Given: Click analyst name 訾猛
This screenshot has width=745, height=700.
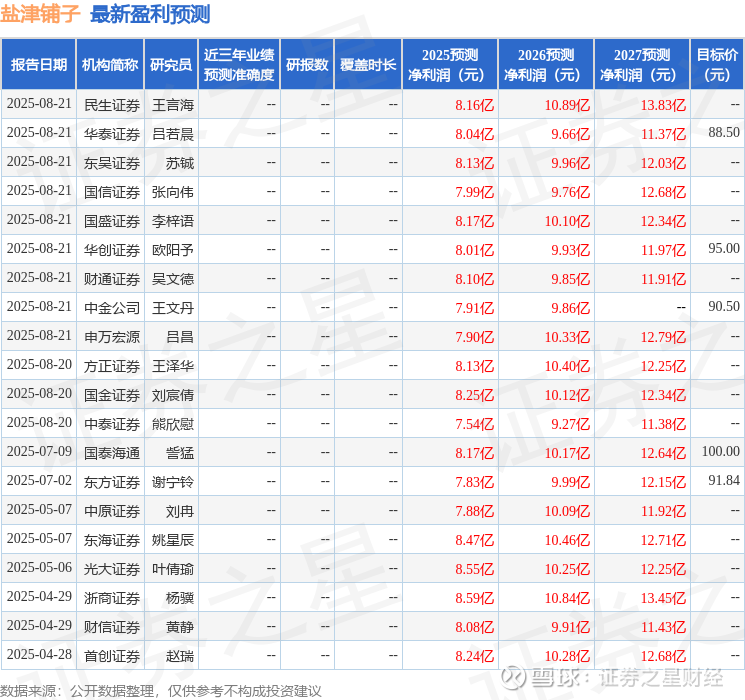Looking at the screenshot, I should pos(180,453).
